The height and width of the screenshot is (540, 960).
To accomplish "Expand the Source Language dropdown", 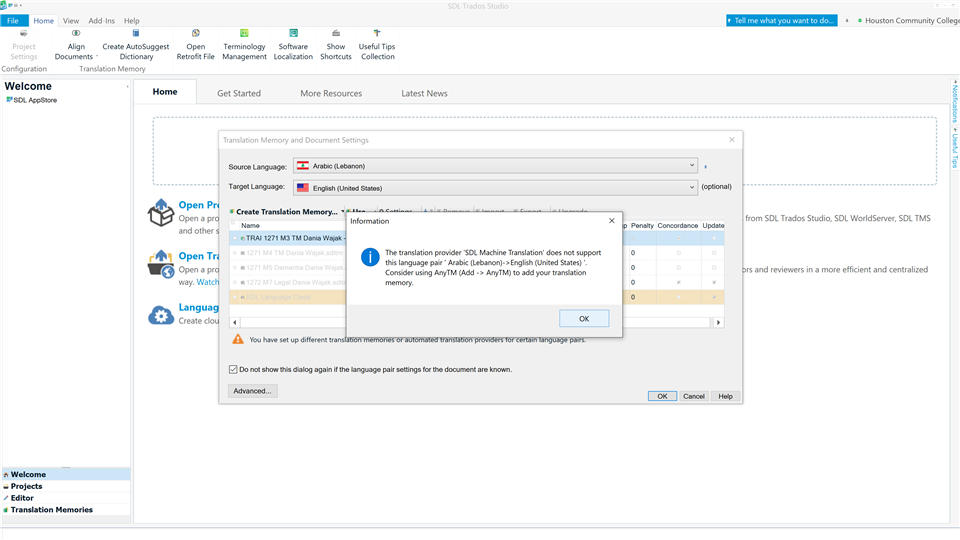I will pyautogui.click(x=692, y=165).
